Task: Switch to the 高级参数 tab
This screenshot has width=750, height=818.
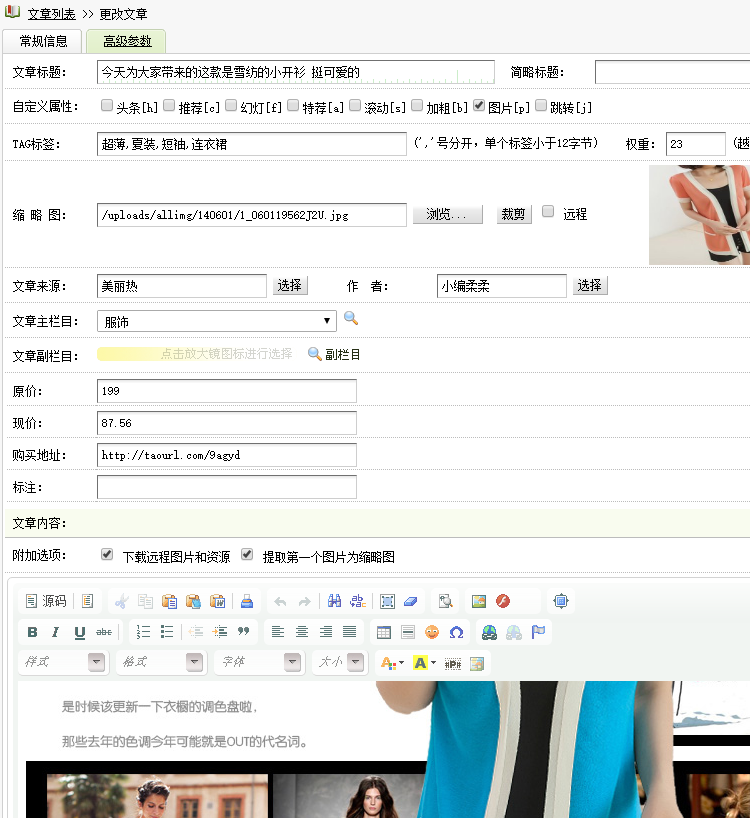Action: point(127,41)
